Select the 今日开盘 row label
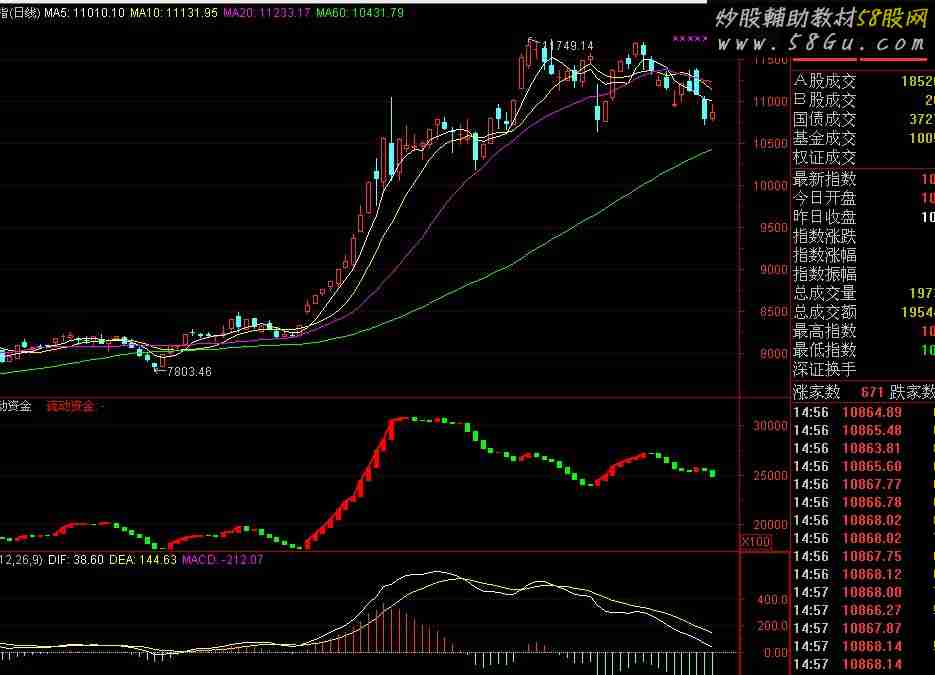This screenshot has height=675, width=935. (824, 198)
